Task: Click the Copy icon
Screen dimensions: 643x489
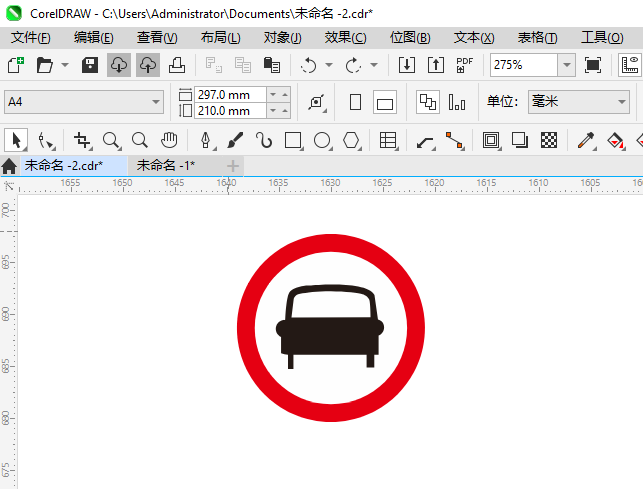Action: click(243, 65)
